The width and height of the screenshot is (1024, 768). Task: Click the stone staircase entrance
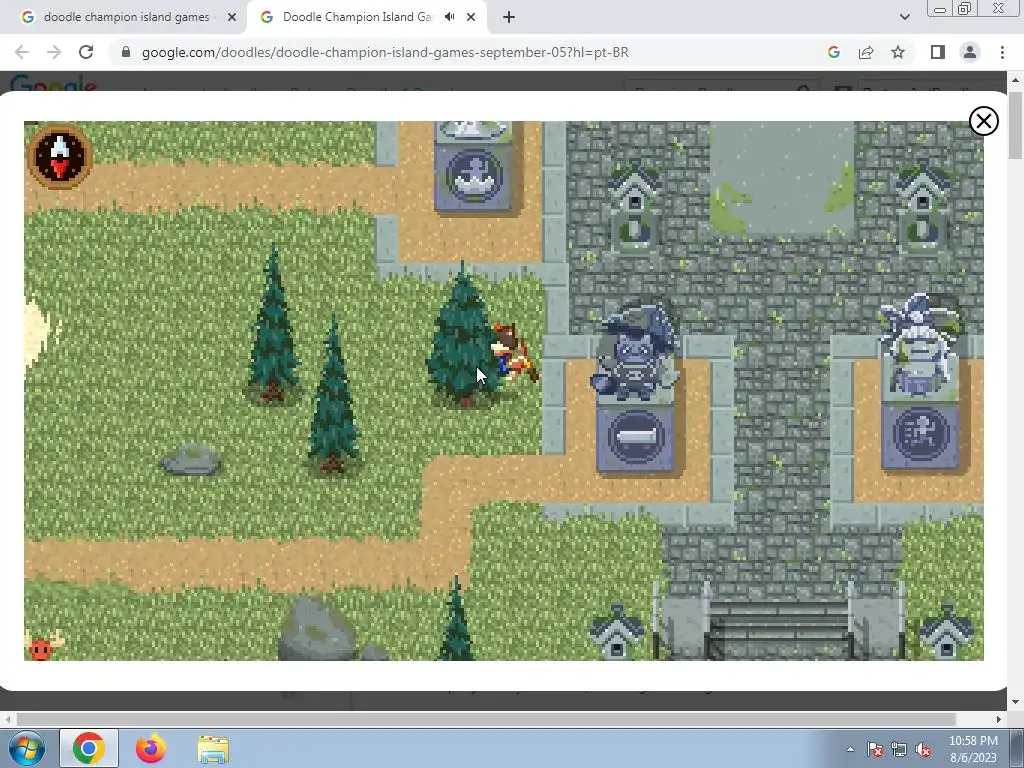tap(778, 628)
